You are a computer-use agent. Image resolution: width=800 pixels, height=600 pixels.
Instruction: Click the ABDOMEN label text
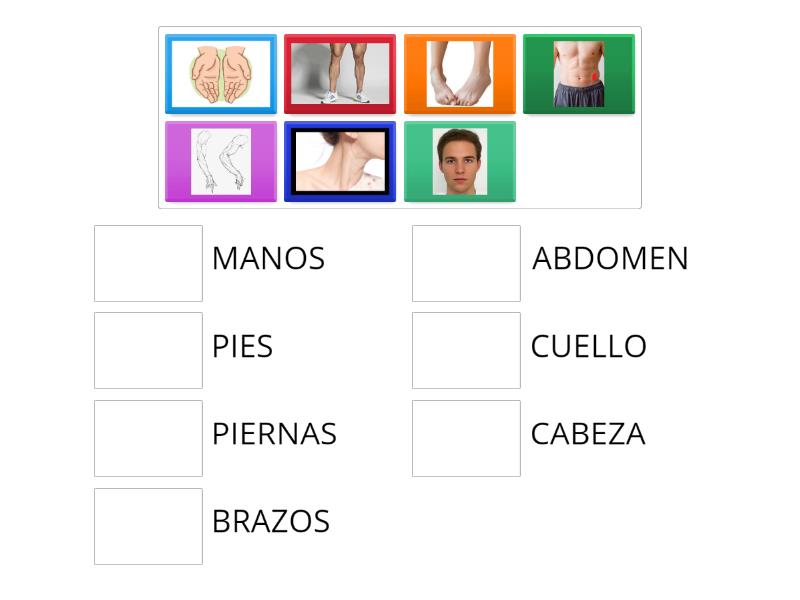pyautogui.click(x=611, y=258)
